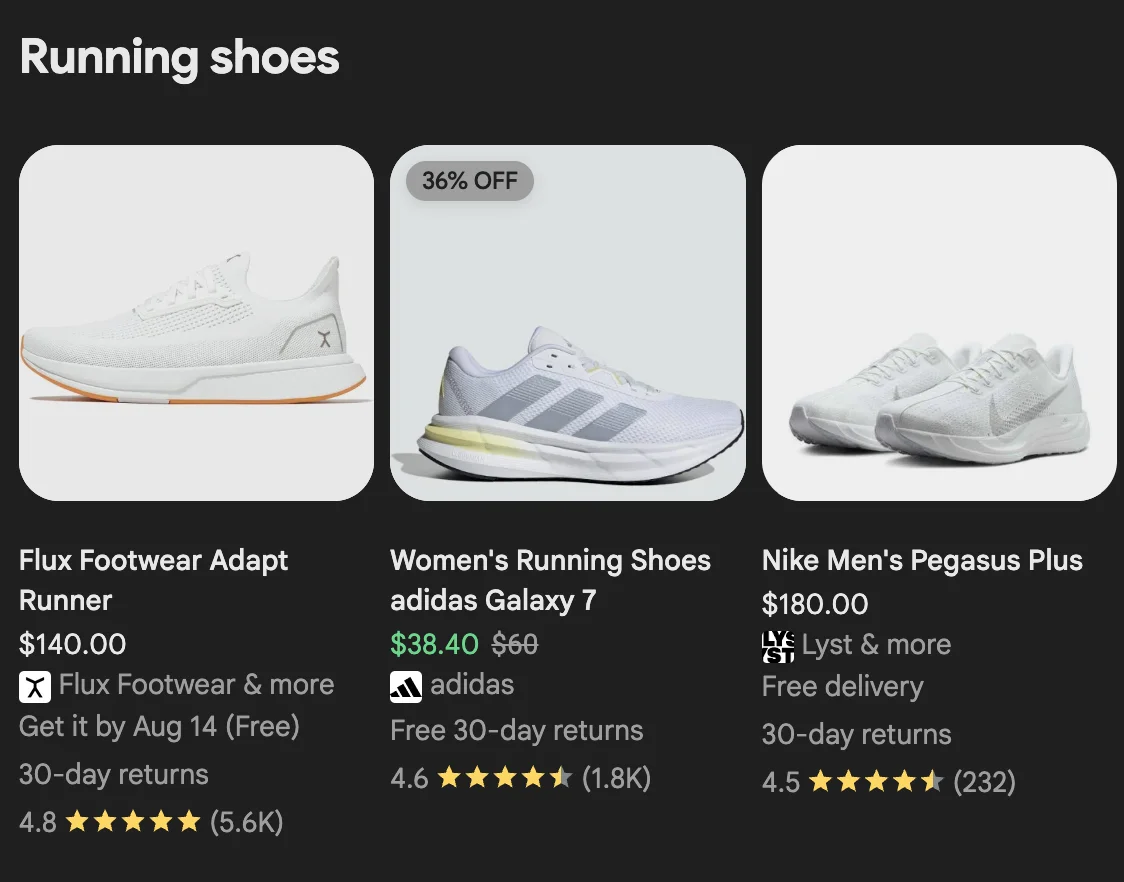Click the Adapt Runner product photo

[196, 322]
